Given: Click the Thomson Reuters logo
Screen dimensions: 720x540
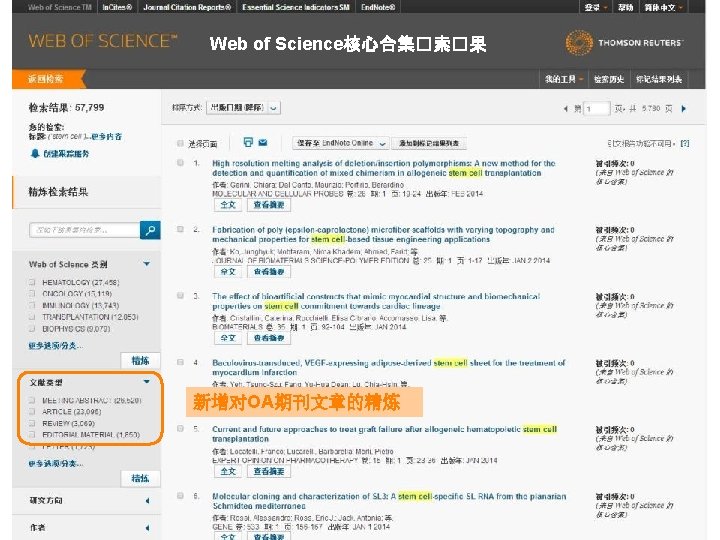Looking at the screenshot, I should 624,43.
